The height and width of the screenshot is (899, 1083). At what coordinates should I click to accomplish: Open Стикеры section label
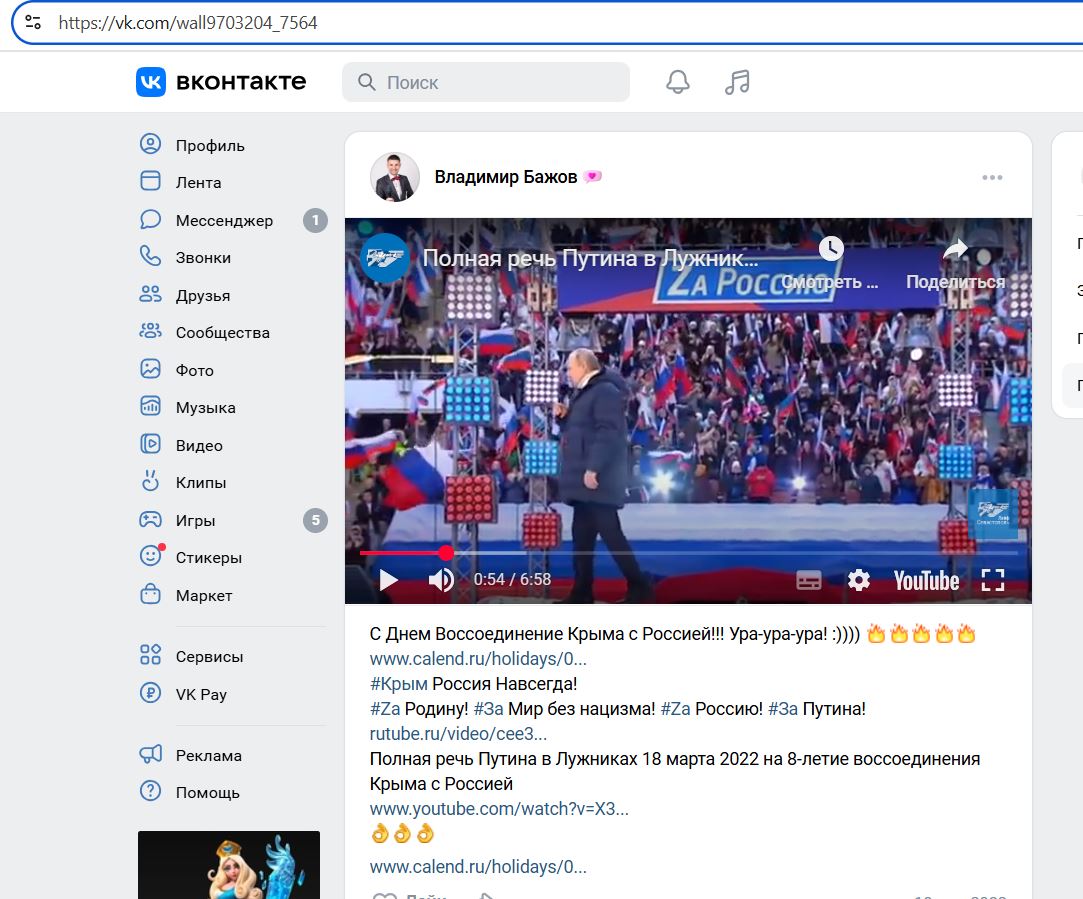click(x=209, y=558)
